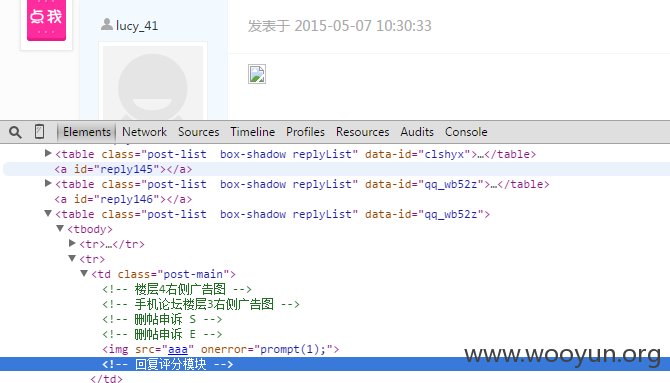Switch to the Console tab
This screenshot has width=670, height=383.
(x=466, y=132)
